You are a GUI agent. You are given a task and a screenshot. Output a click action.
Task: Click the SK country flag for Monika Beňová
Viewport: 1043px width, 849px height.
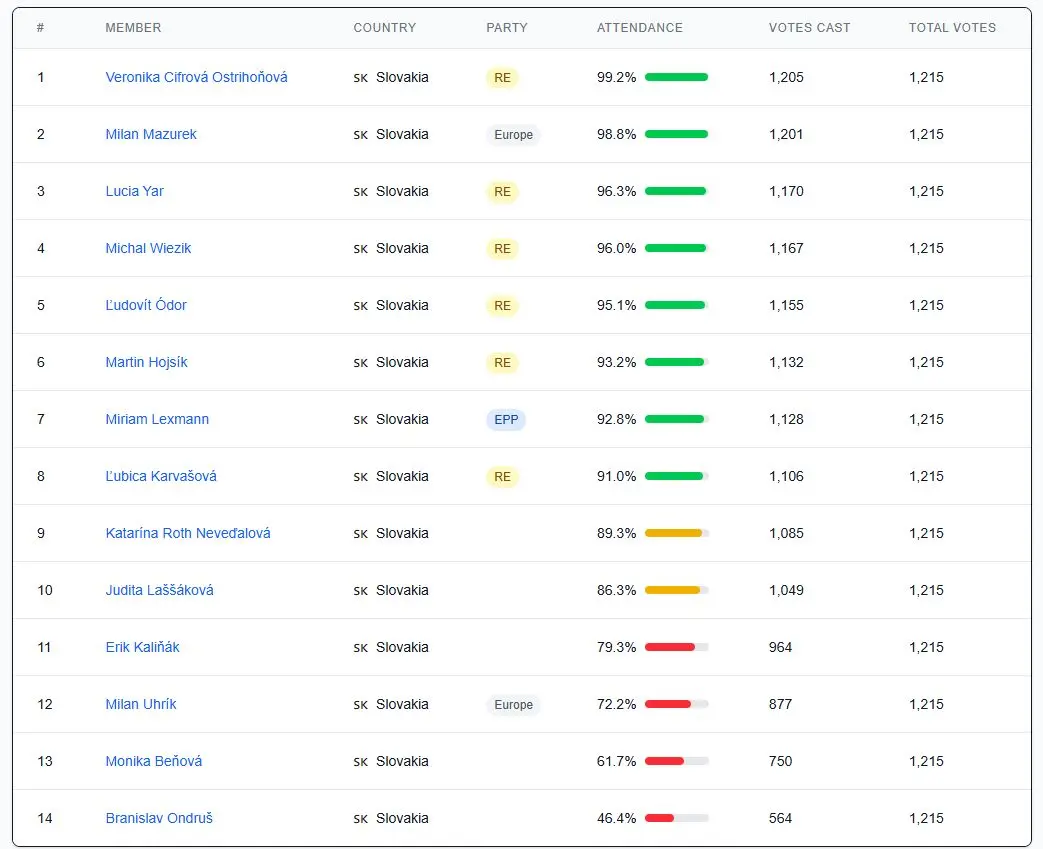point(361,762)
